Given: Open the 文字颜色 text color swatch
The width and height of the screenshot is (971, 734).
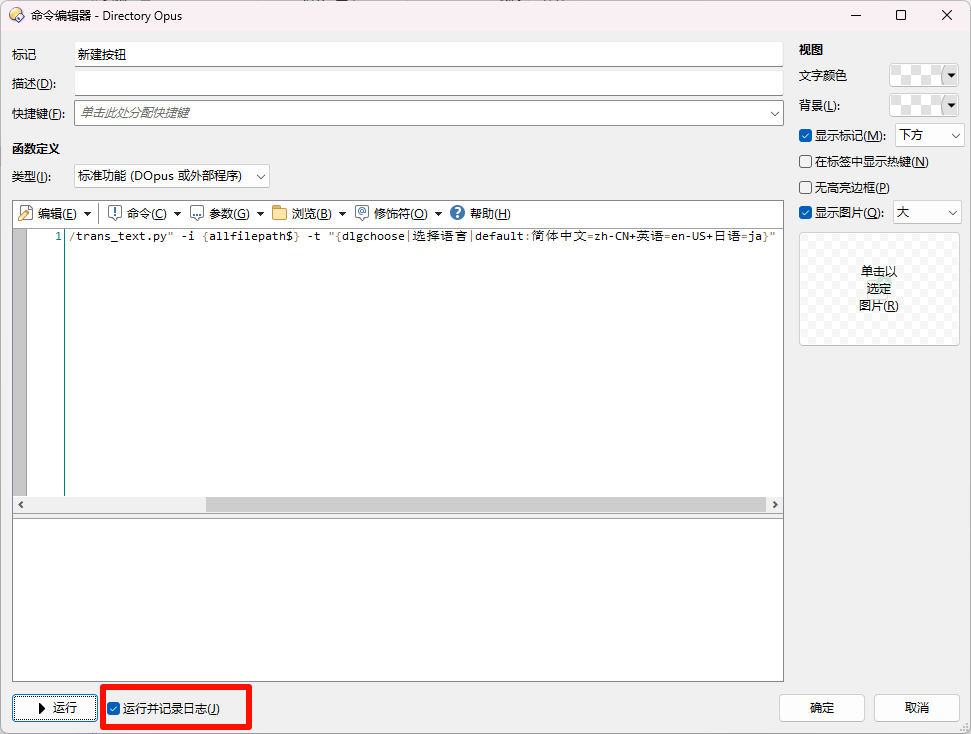Looking at the screenshot, I should (923, 76).
